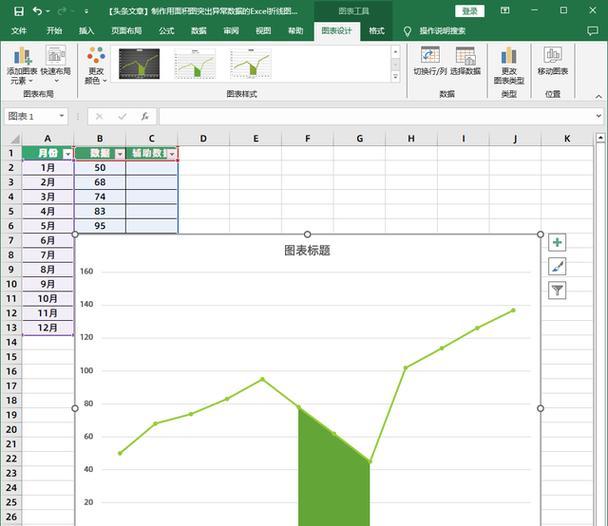Switch to the 页面布局 tab
The height and width of the screenshot is (526, 608).
tap(126, 31)
